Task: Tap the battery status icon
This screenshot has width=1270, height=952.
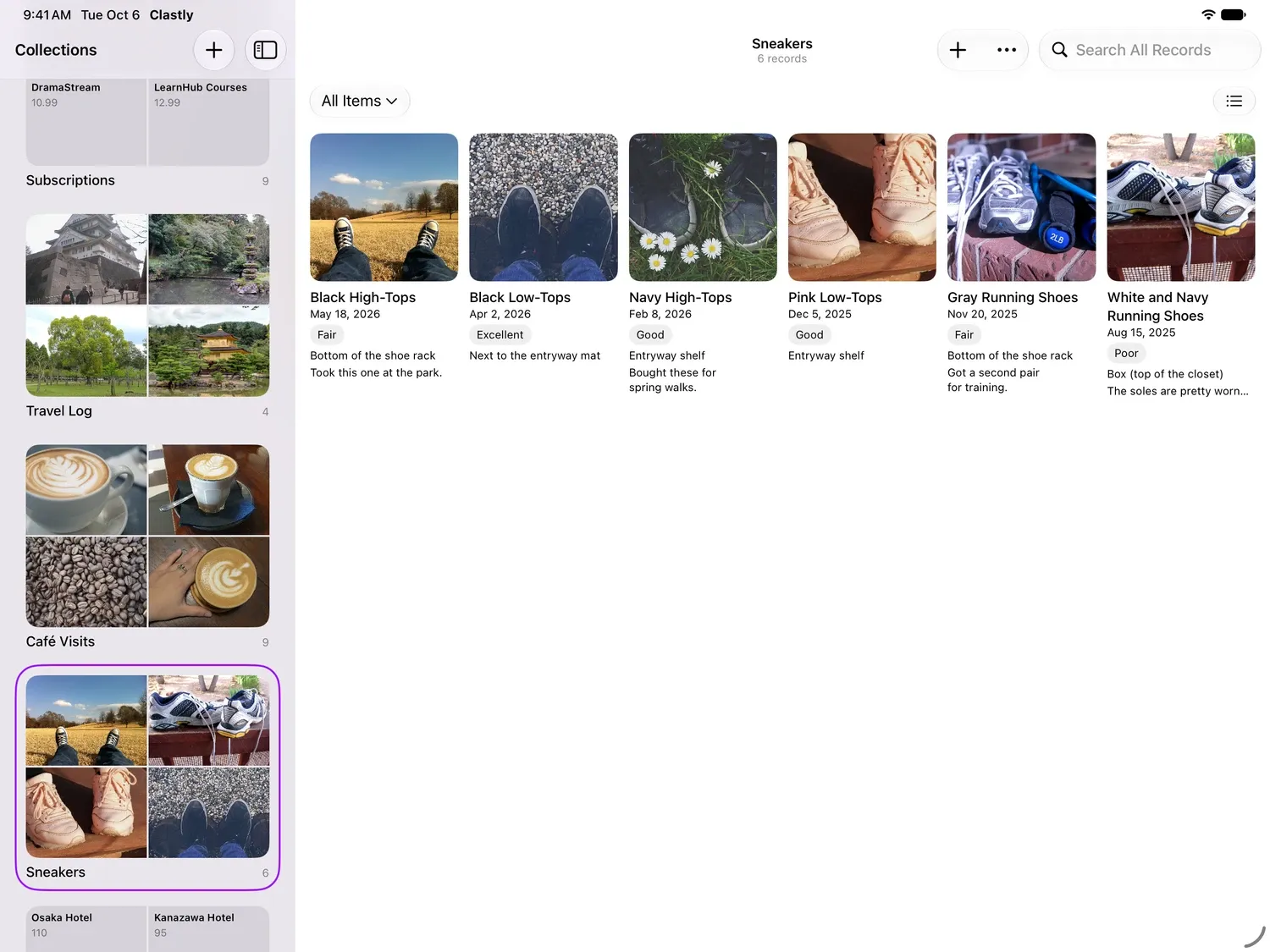Action: tap(1234, 14)
